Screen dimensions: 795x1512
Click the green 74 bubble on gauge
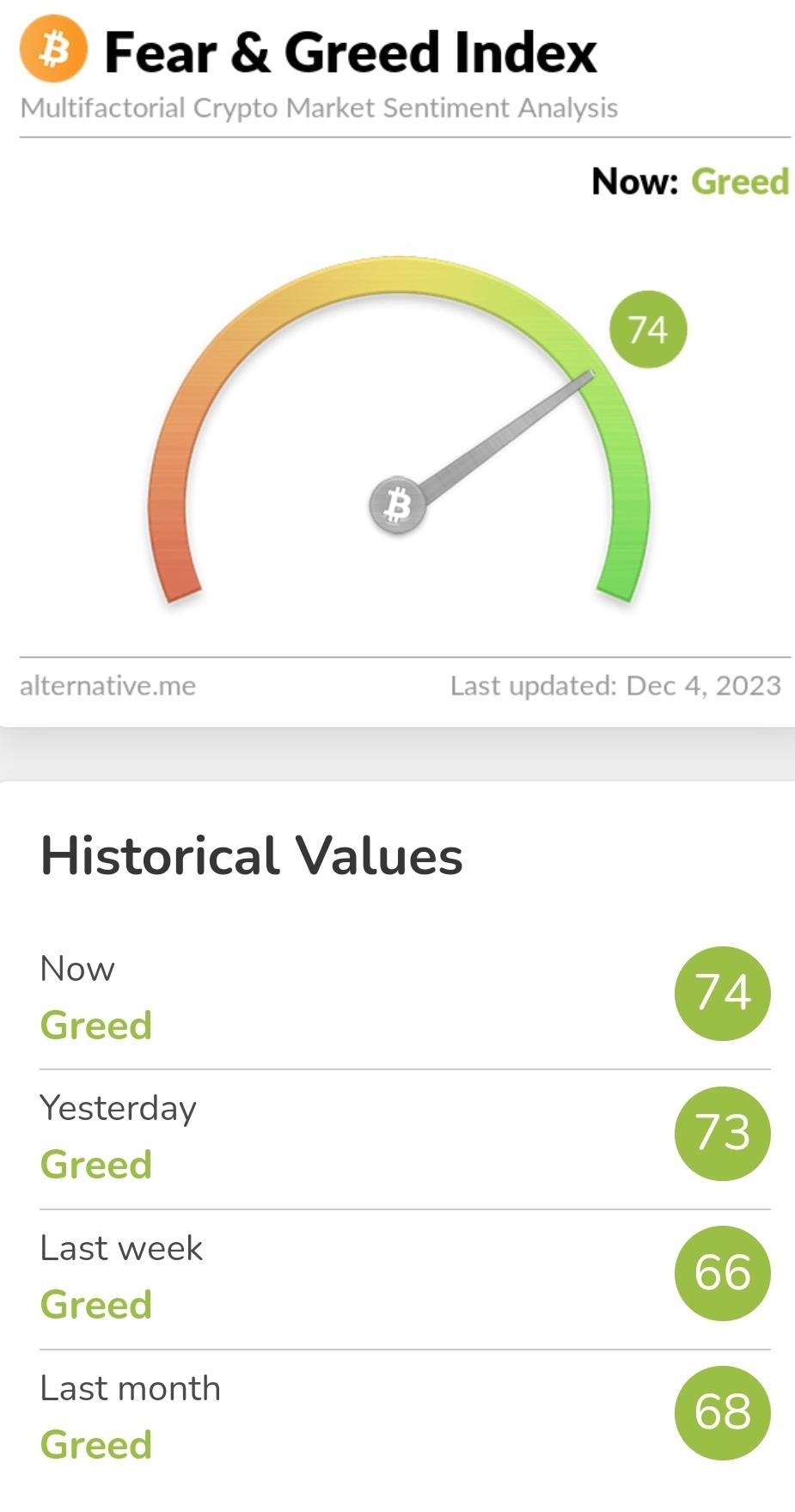coord(648,329)
